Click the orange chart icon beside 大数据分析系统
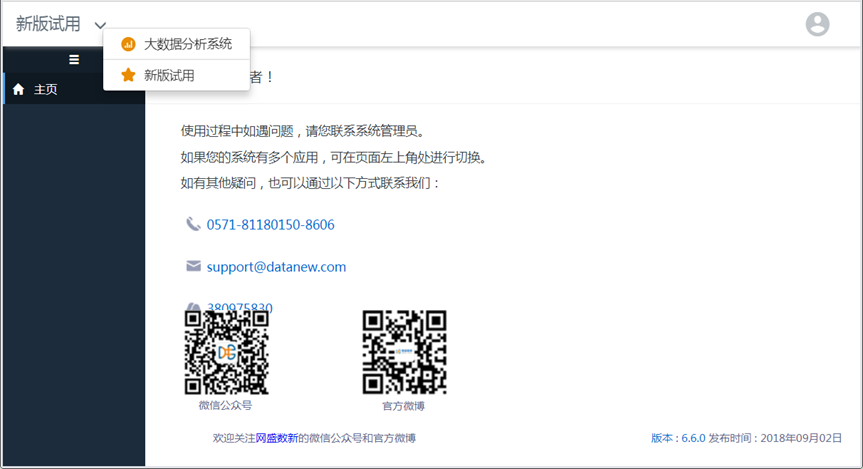The image size is (863, 469). tap(128, 44)
